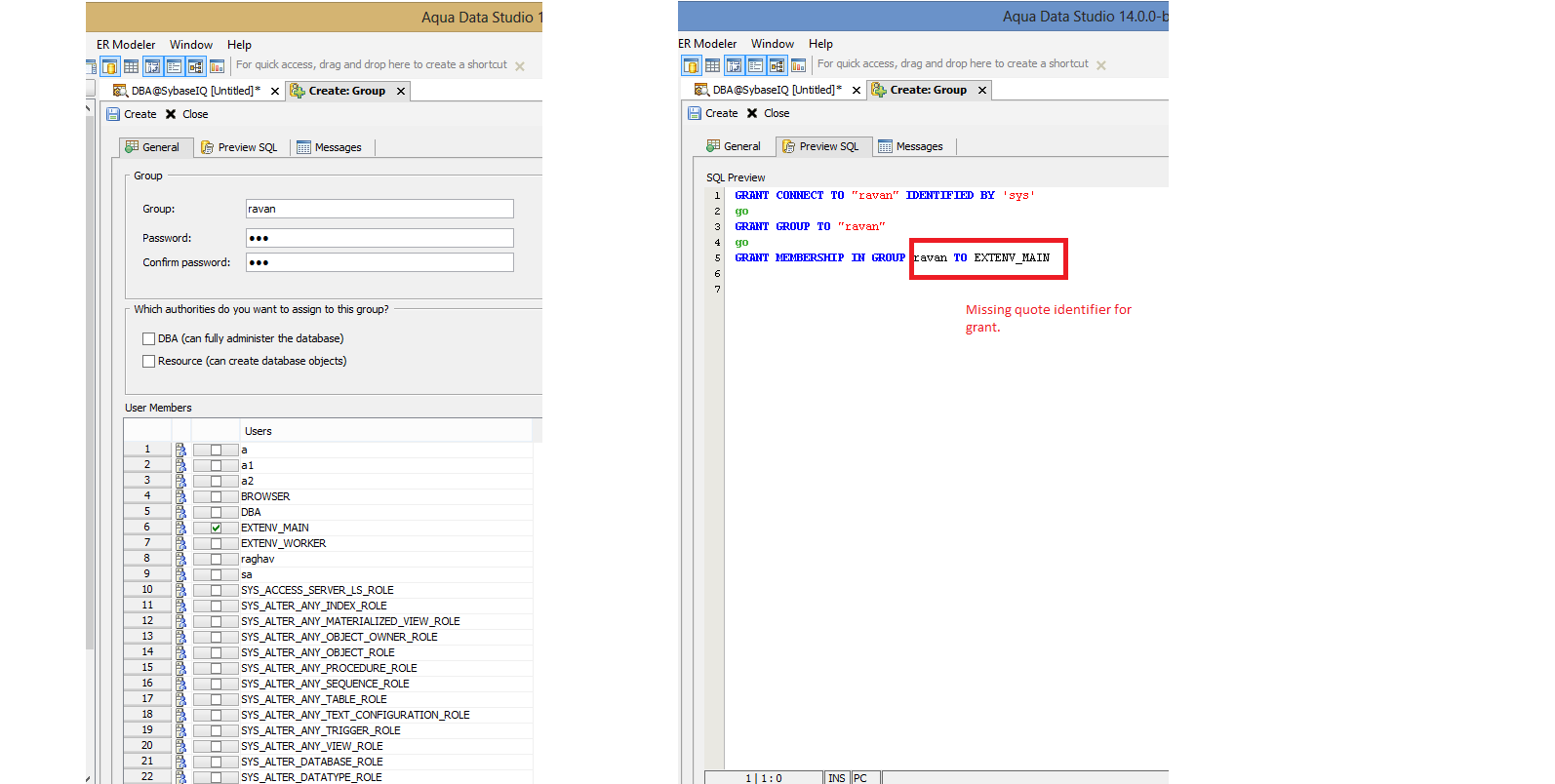
Task: Click SQL line starting with GRANT CONNECT TO
Action: [885, 195]
